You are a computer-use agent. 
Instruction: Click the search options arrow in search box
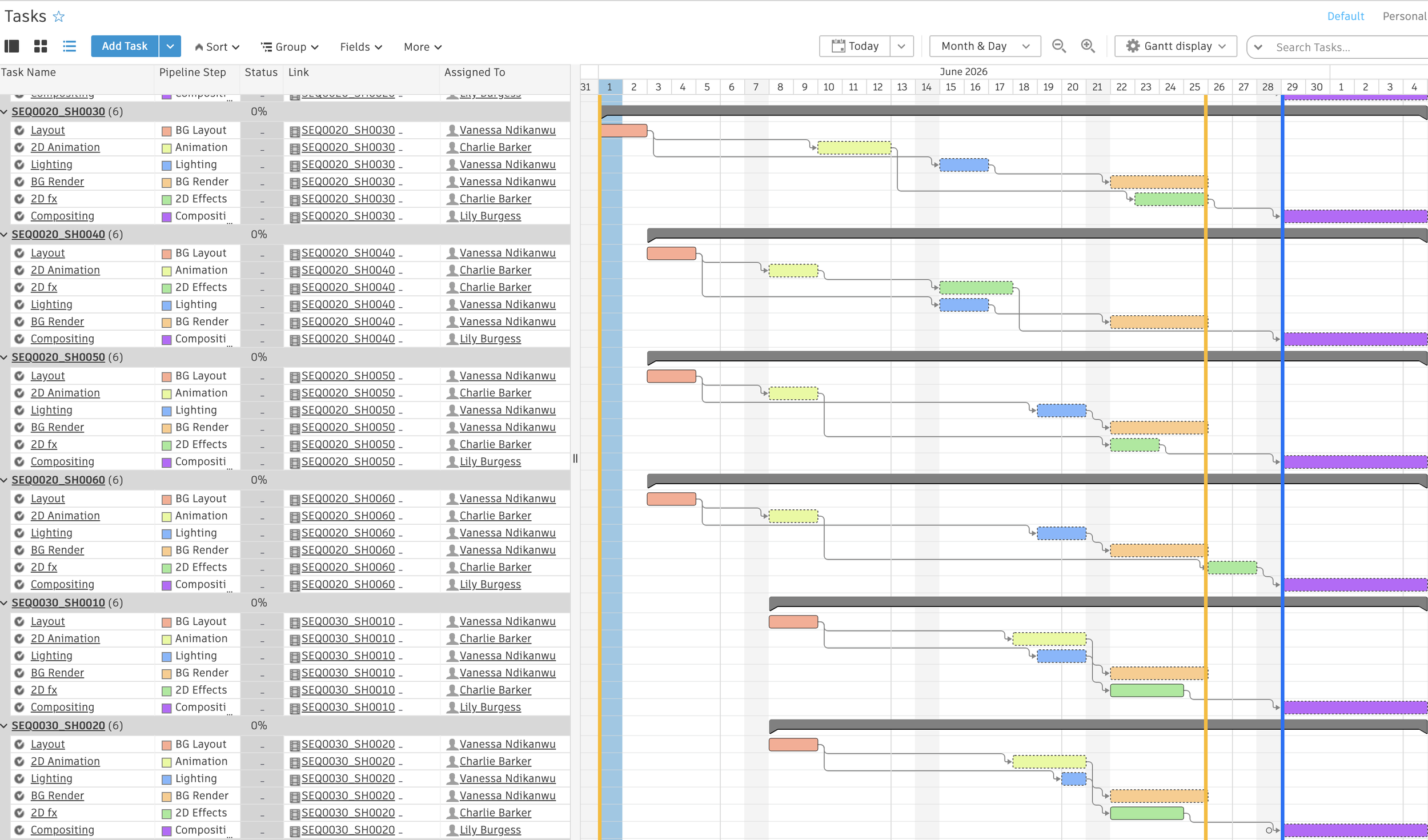[x=1258, y=47]
